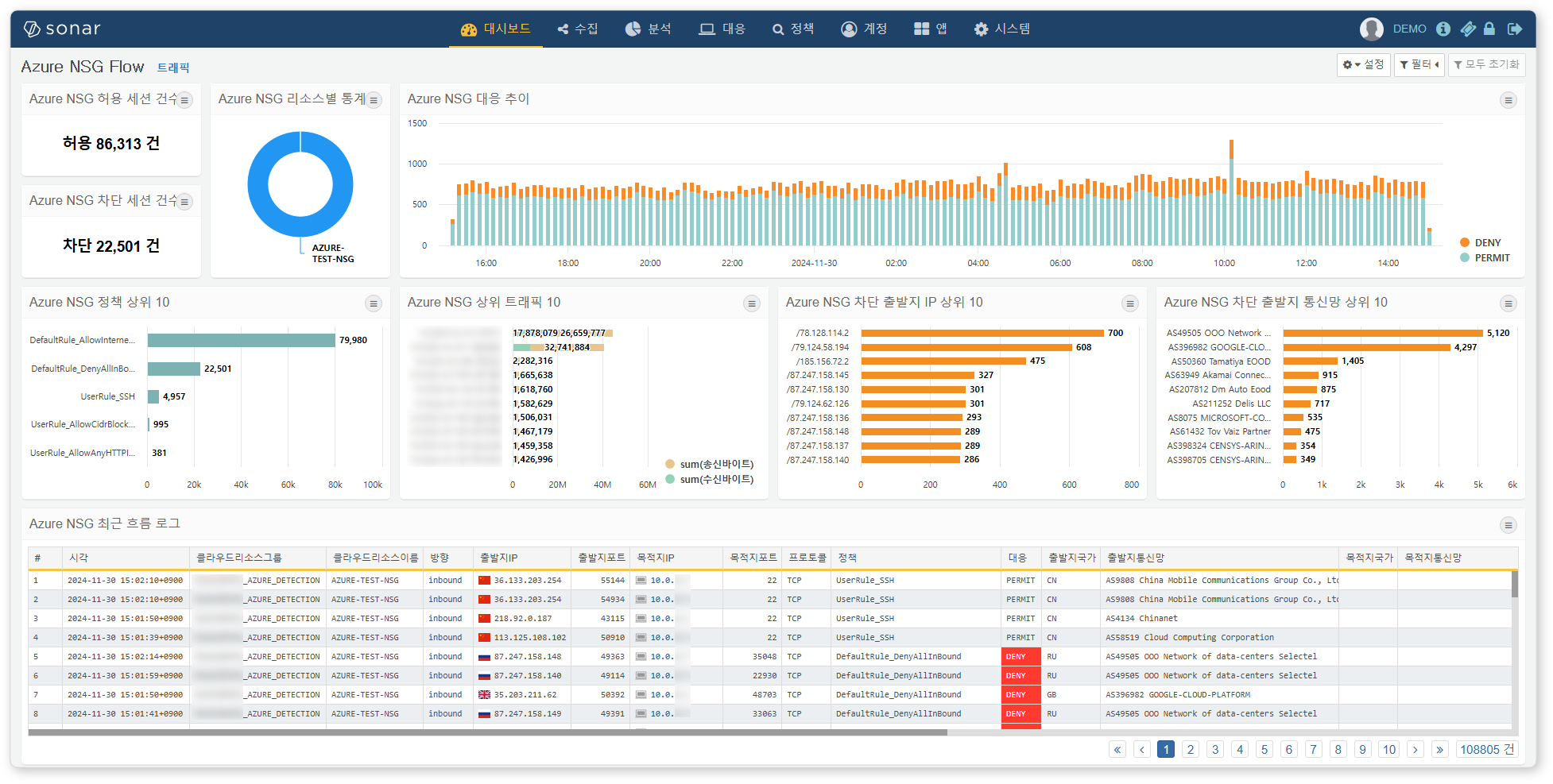Click the padlock lock icon
This screenshot has width=1553, height=784.
pyautogui.click(x=1489, y=29)
